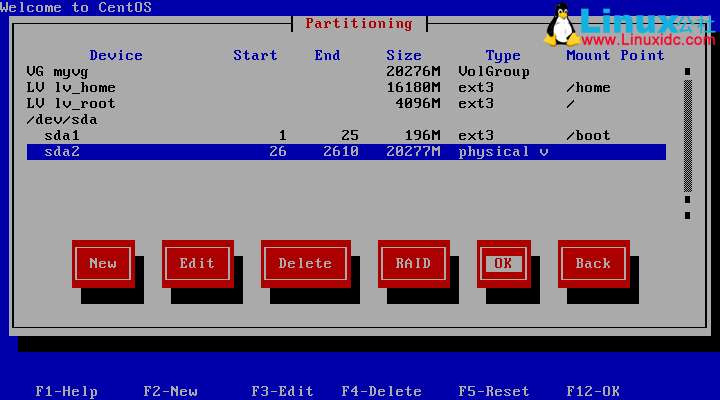
Task: Click the physical v type of sda2
Action: click(x=503, y=152)
